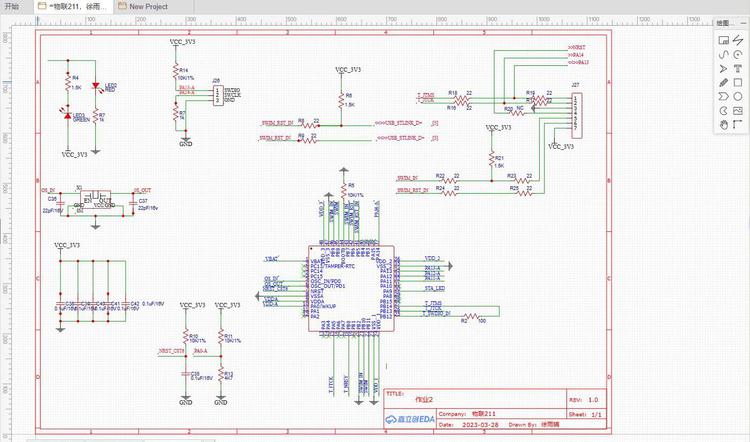Select the Sheet Setting drawing tool
Viewport: 750px width, 442px height.
(724, 41)
